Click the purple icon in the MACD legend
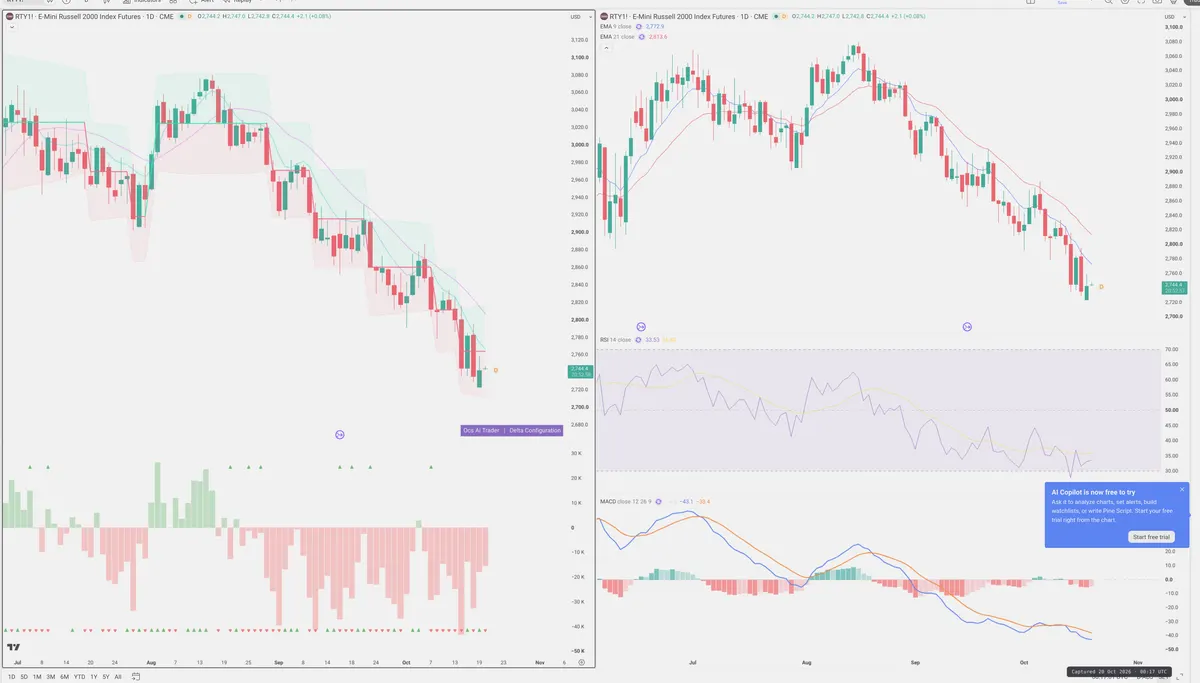 pos(659,501)
